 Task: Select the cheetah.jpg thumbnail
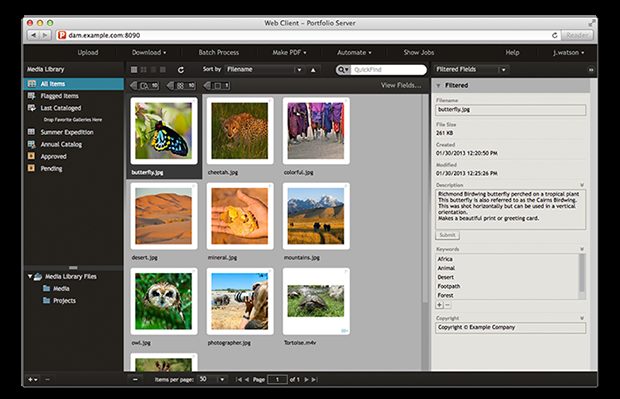[240, 131]
